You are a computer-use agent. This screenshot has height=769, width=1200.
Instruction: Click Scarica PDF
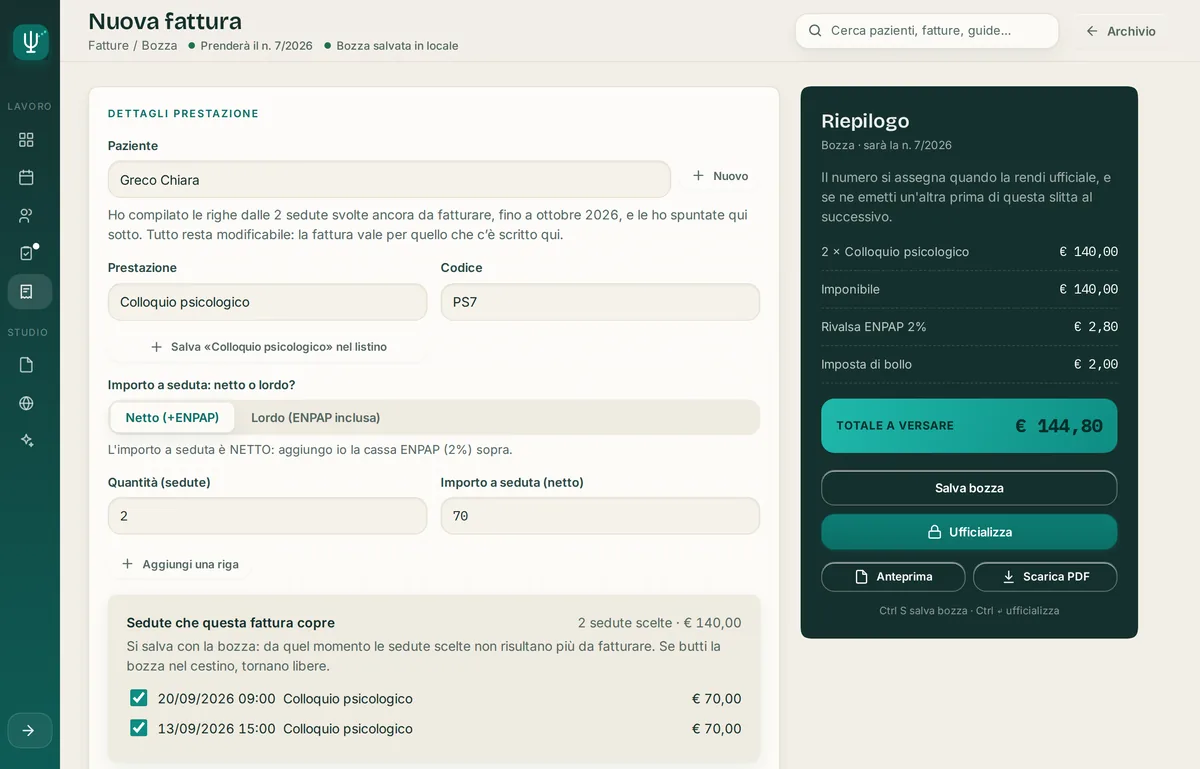(1045, 577)
